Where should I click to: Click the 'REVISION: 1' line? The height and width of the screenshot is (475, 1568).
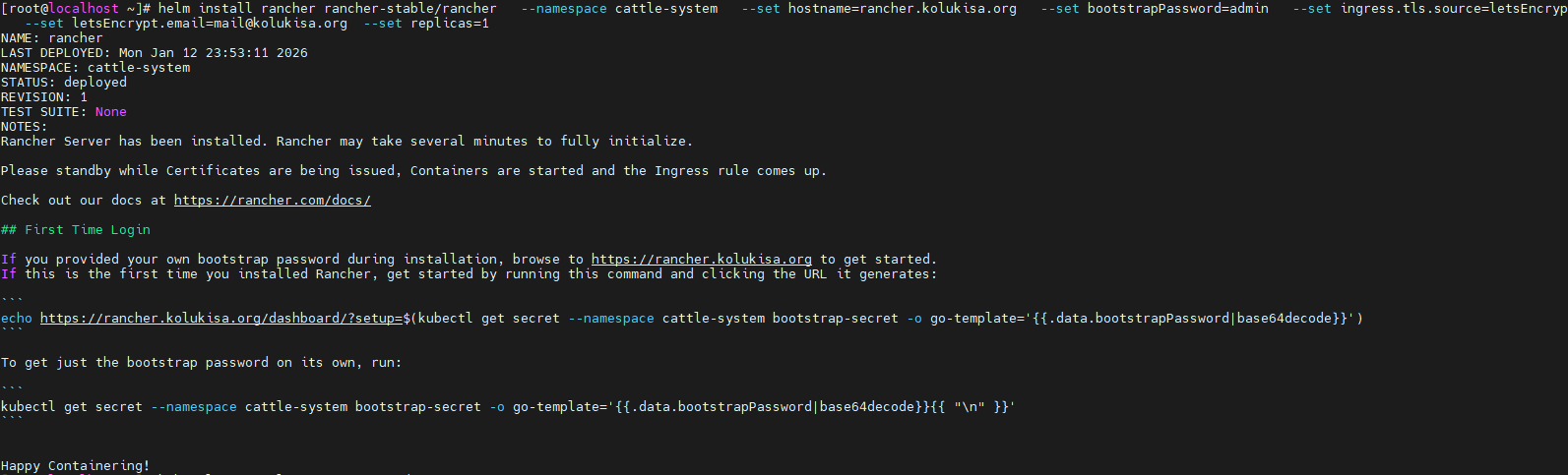point(44,97)
